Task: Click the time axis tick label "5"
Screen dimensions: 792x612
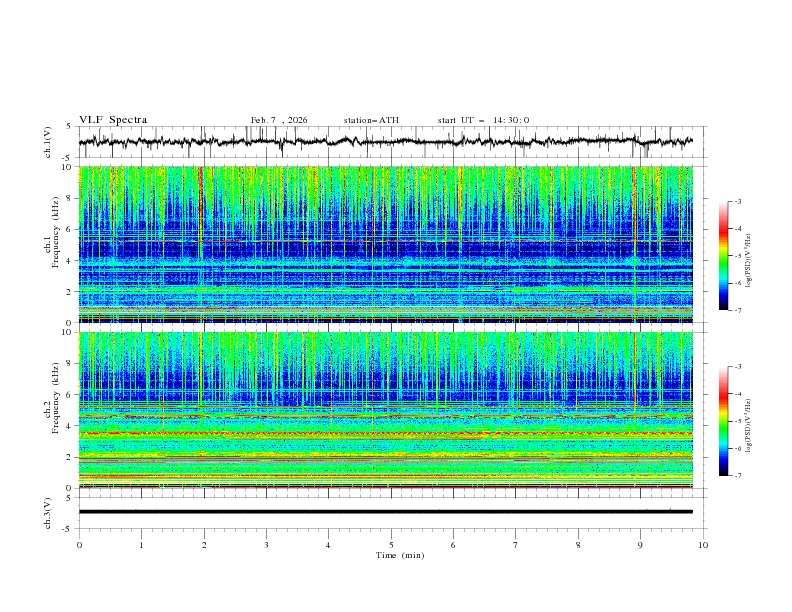Action: pos(391,545)
